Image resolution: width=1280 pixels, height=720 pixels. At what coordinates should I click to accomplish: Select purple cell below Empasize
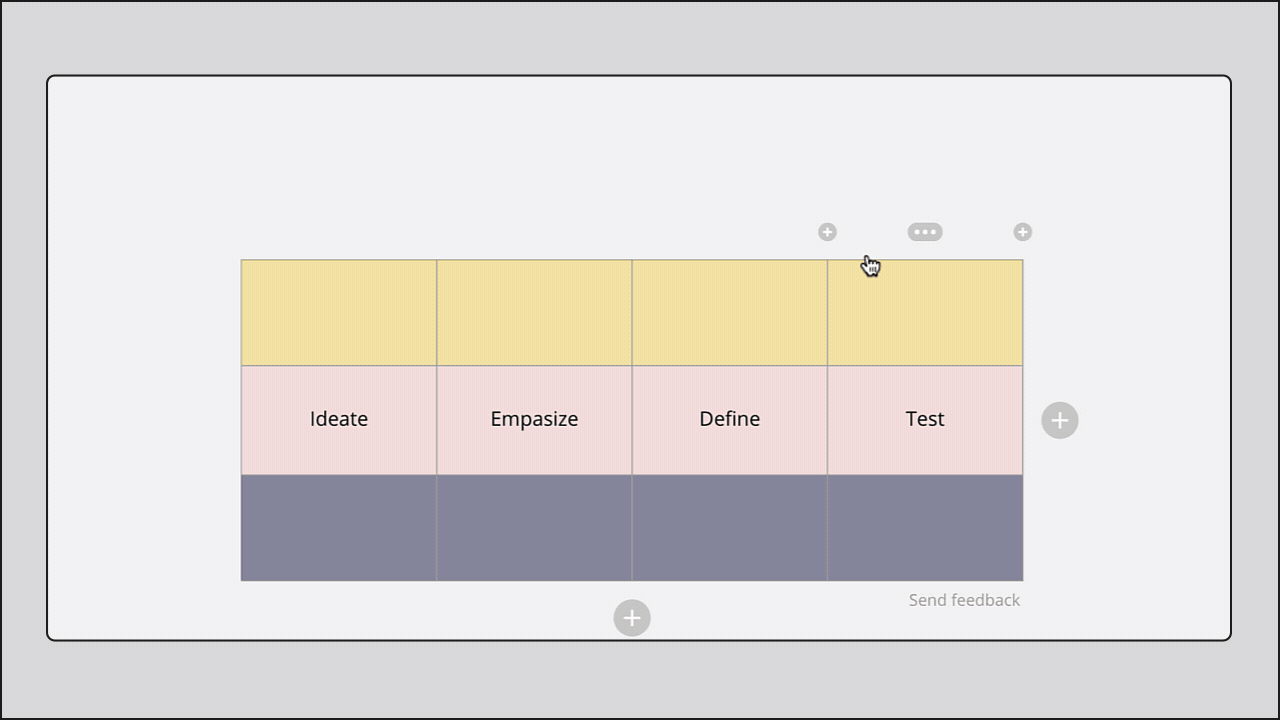click(x=534, y=528)
